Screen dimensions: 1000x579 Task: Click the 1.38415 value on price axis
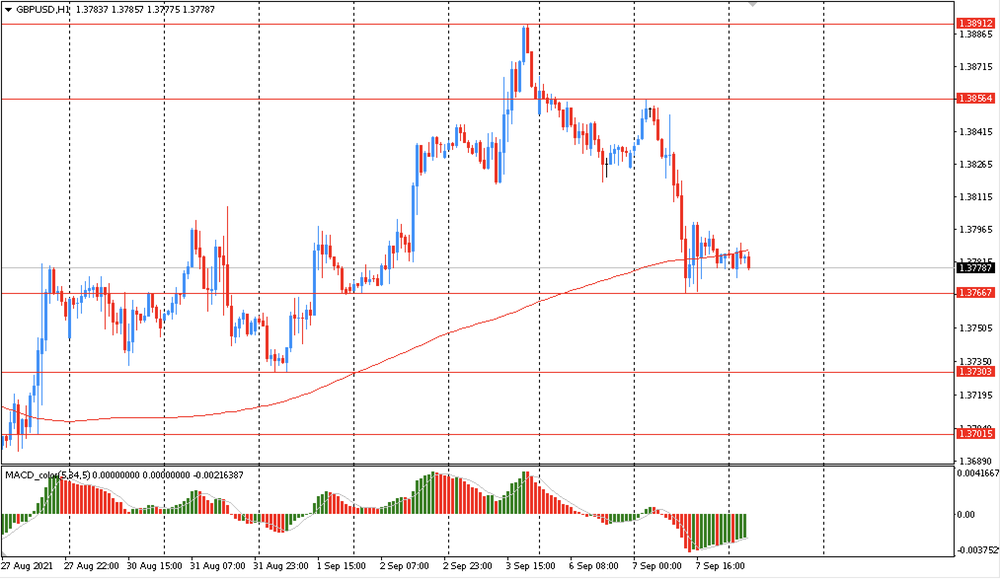pyautogui.click(x=976, y=132)
